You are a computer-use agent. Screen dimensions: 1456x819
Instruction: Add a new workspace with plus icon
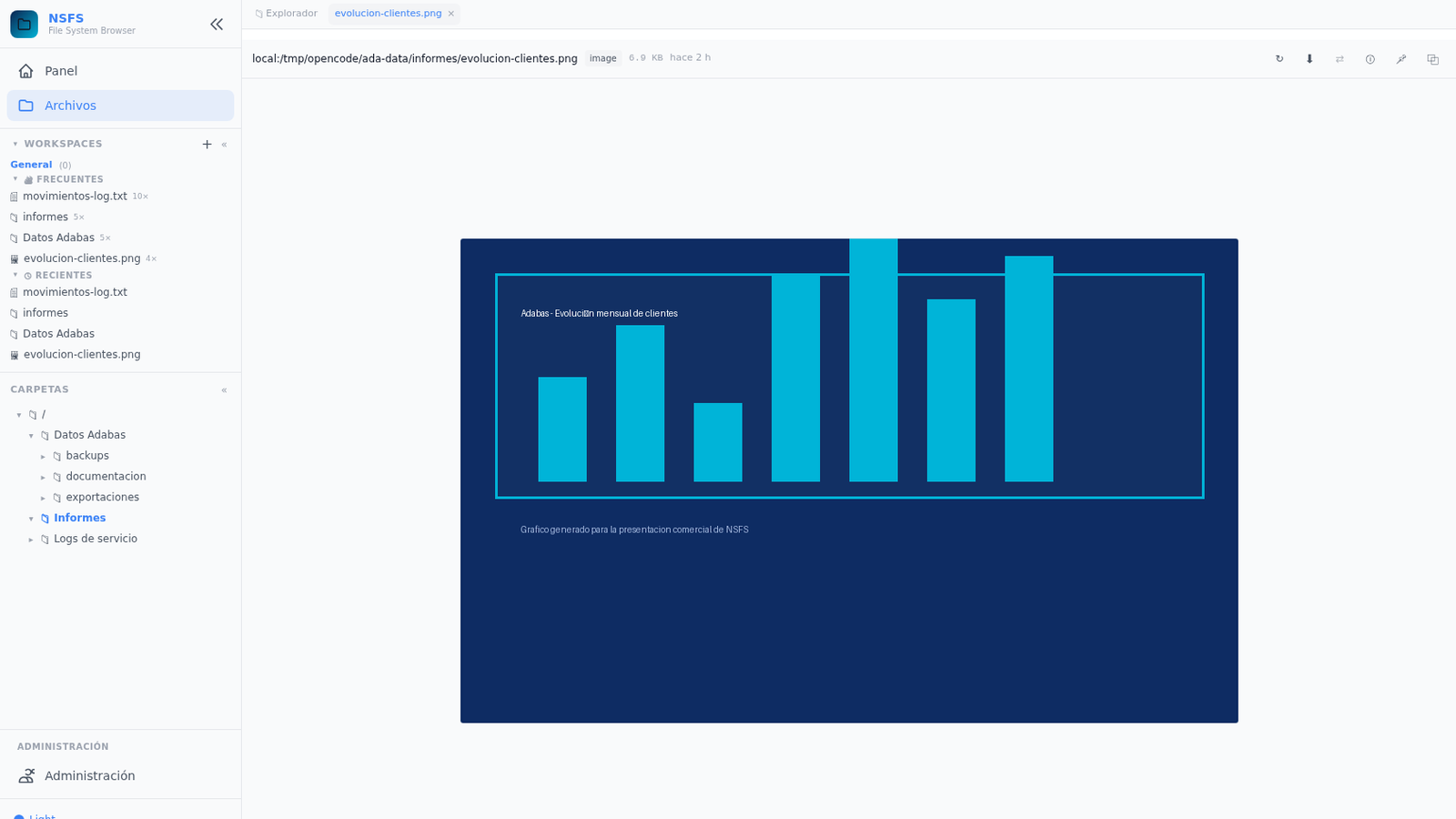coord(207,145)
